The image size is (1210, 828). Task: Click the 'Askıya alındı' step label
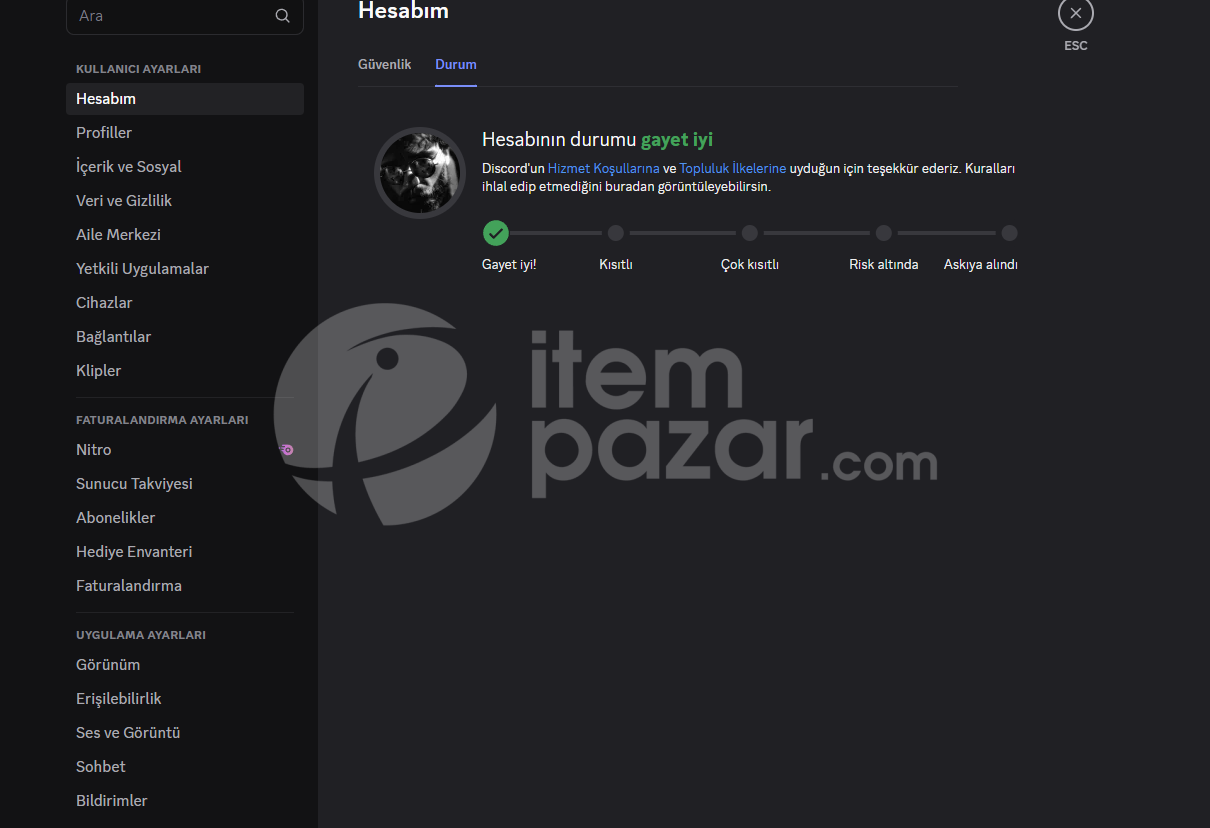981,265
